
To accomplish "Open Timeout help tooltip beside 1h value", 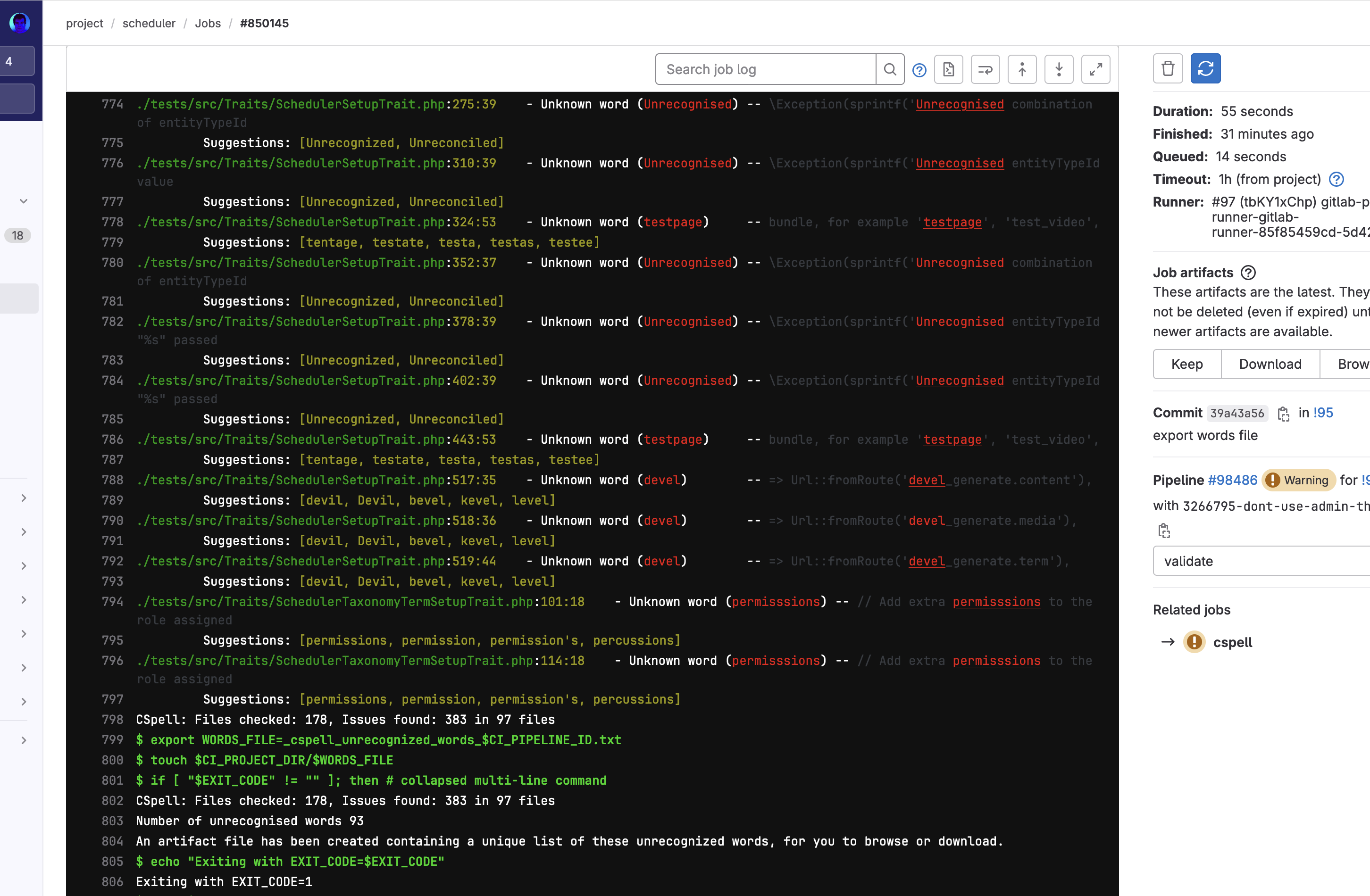I will point(1336,179).
